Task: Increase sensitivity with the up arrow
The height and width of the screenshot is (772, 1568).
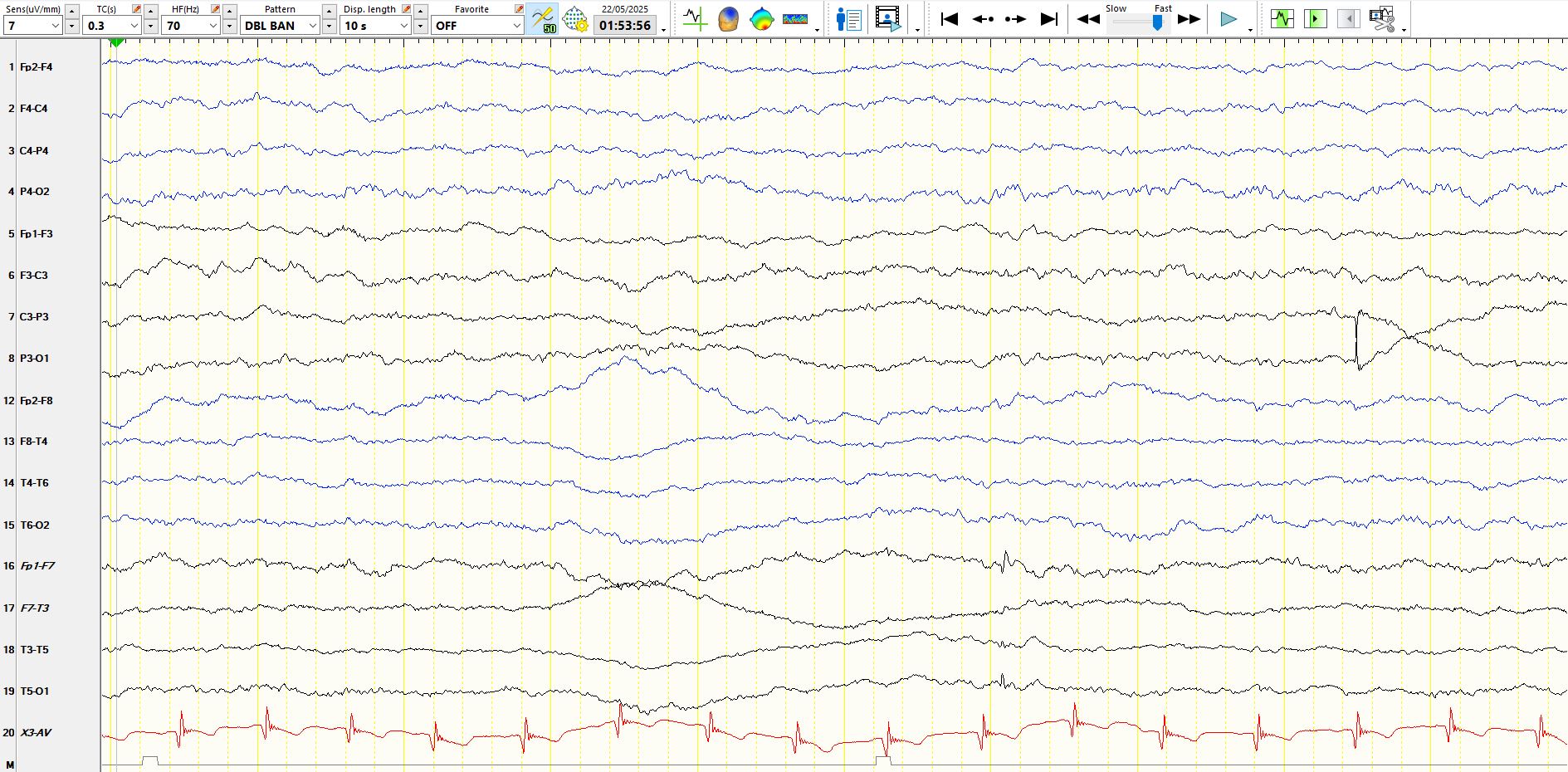Action: [x=71, y=10]
